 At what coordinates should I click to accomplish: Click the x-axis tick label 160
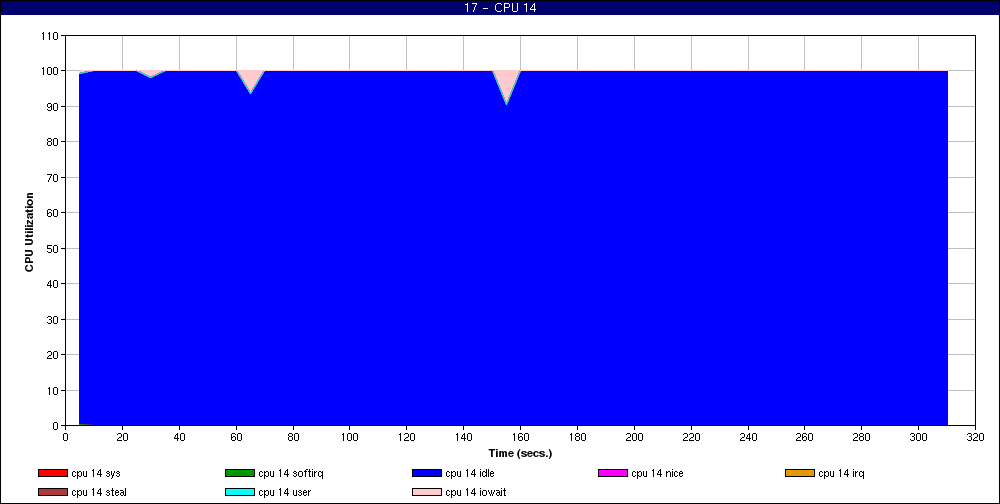520,438
